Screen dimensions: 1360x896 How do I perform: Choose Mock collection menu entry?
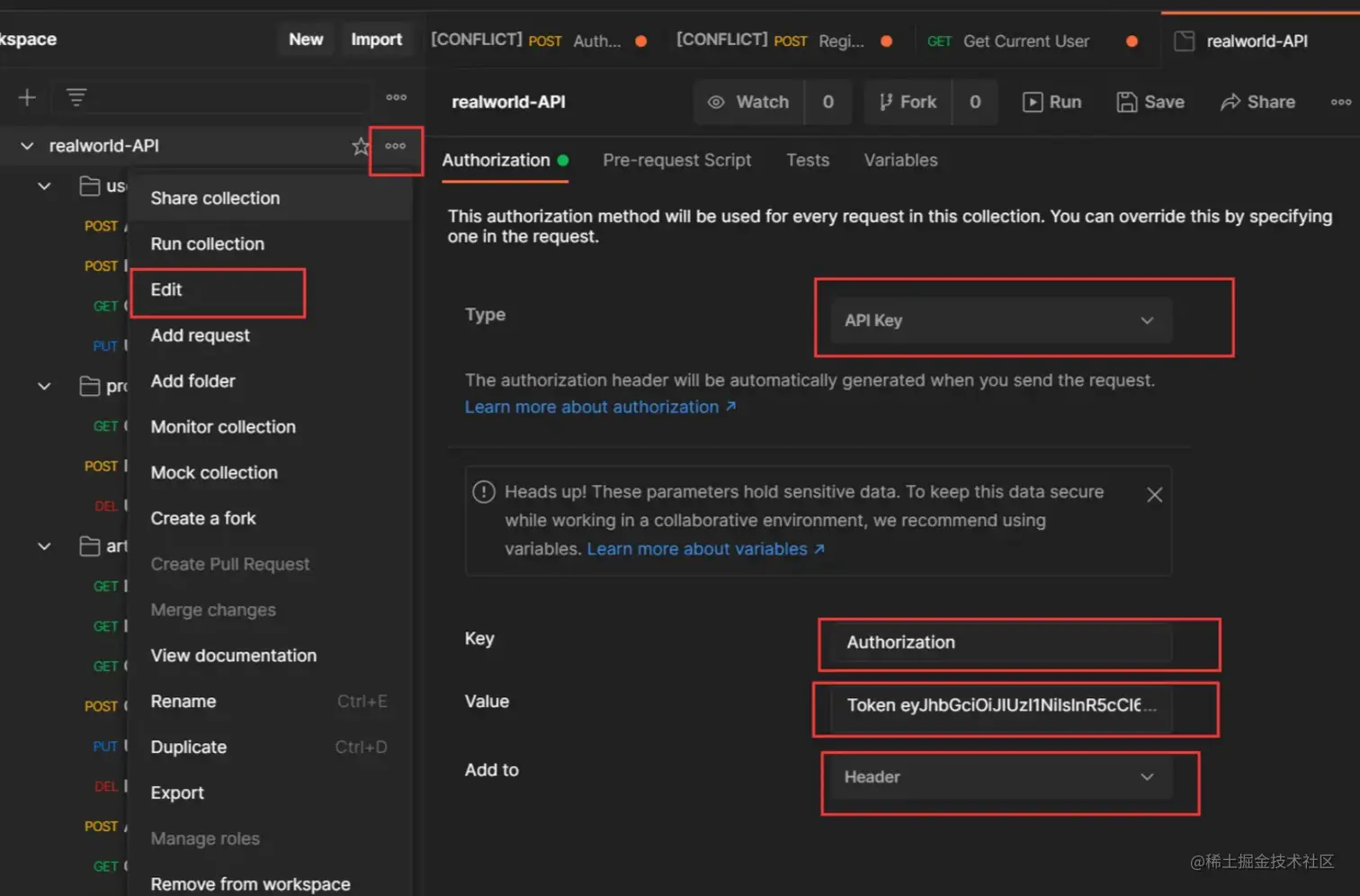click(x=270, y=473)
